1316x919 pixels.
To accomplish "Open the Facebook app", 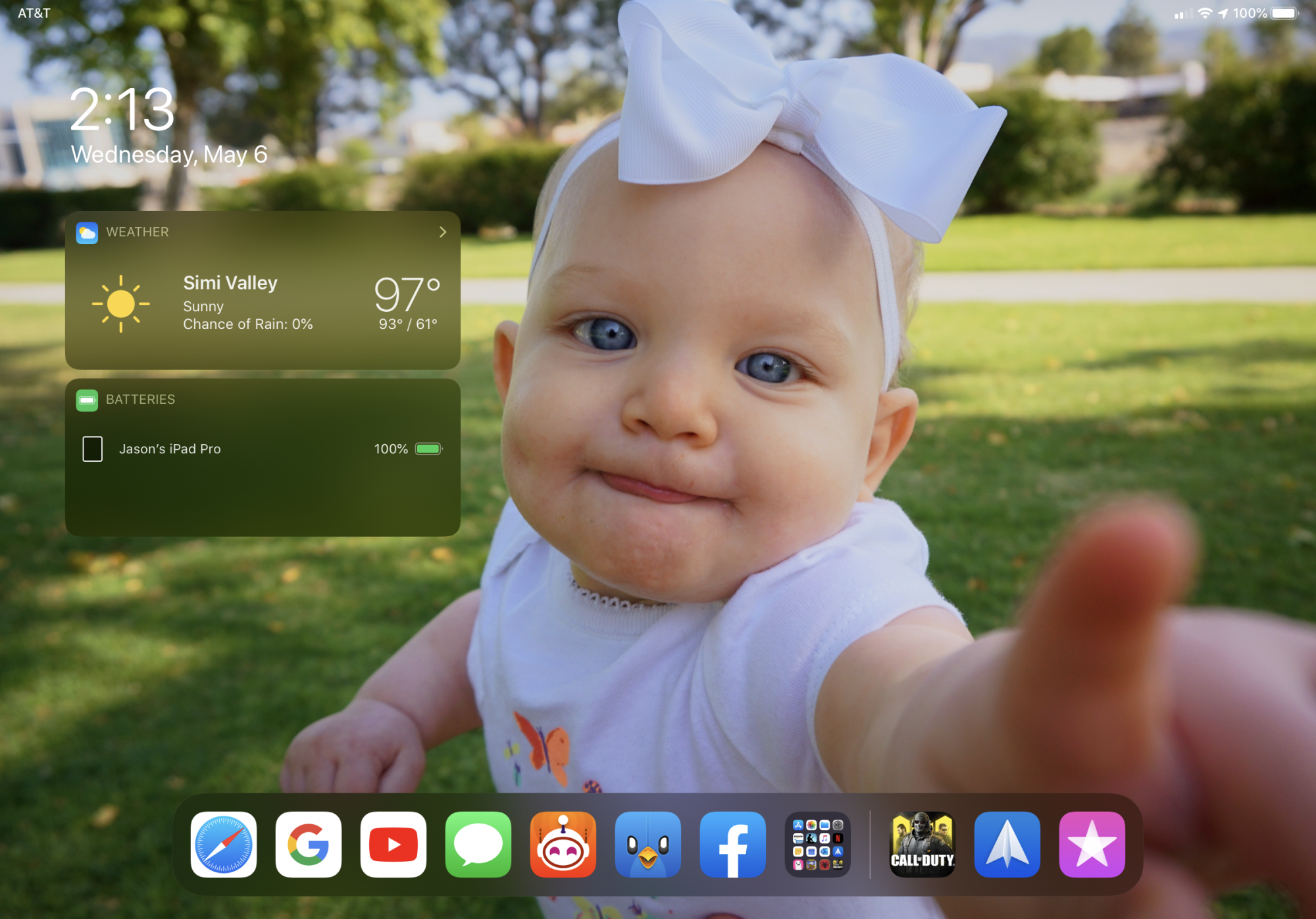I will tap(733, 844).
